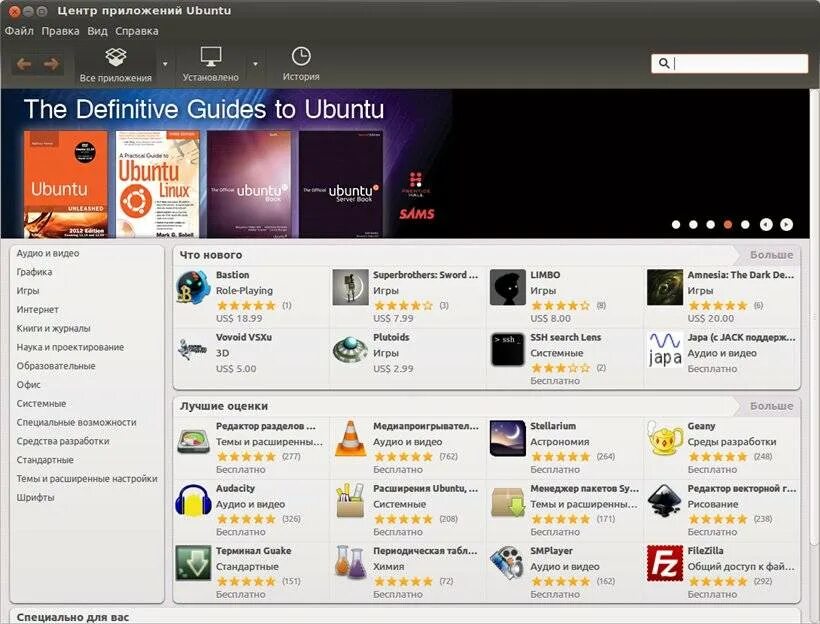Open the Audacity headphones icon
The image size is (820, 624).
coord(193,501)
